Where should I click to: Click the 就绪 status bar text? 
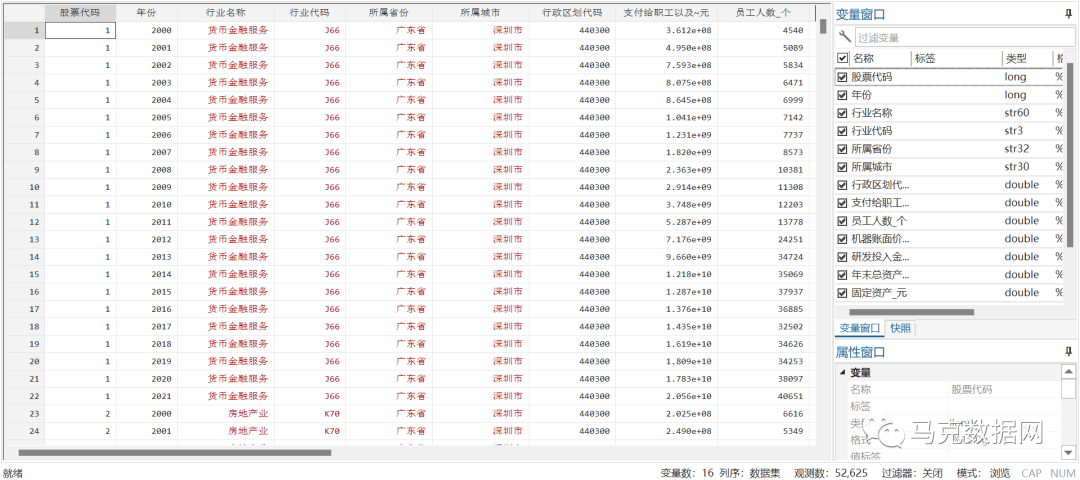click(13, 473)
